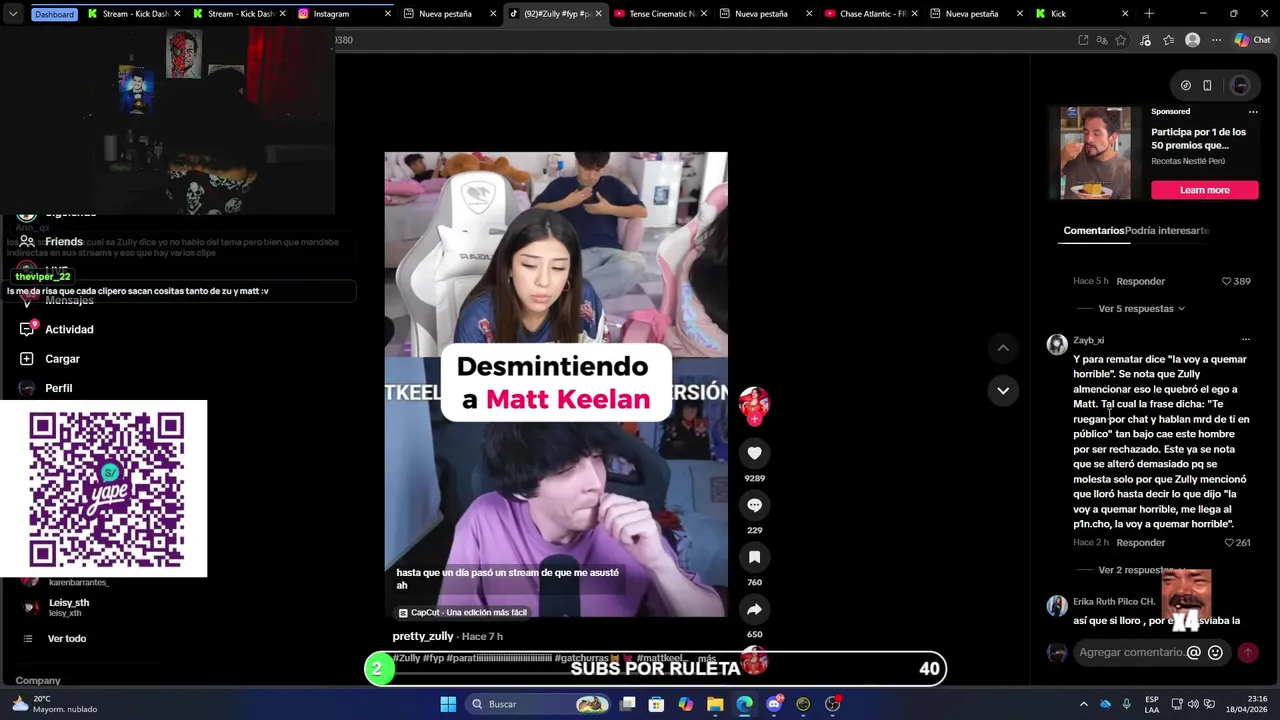Open more options on Zayb_xi's comment

(x=1245, y=340)
